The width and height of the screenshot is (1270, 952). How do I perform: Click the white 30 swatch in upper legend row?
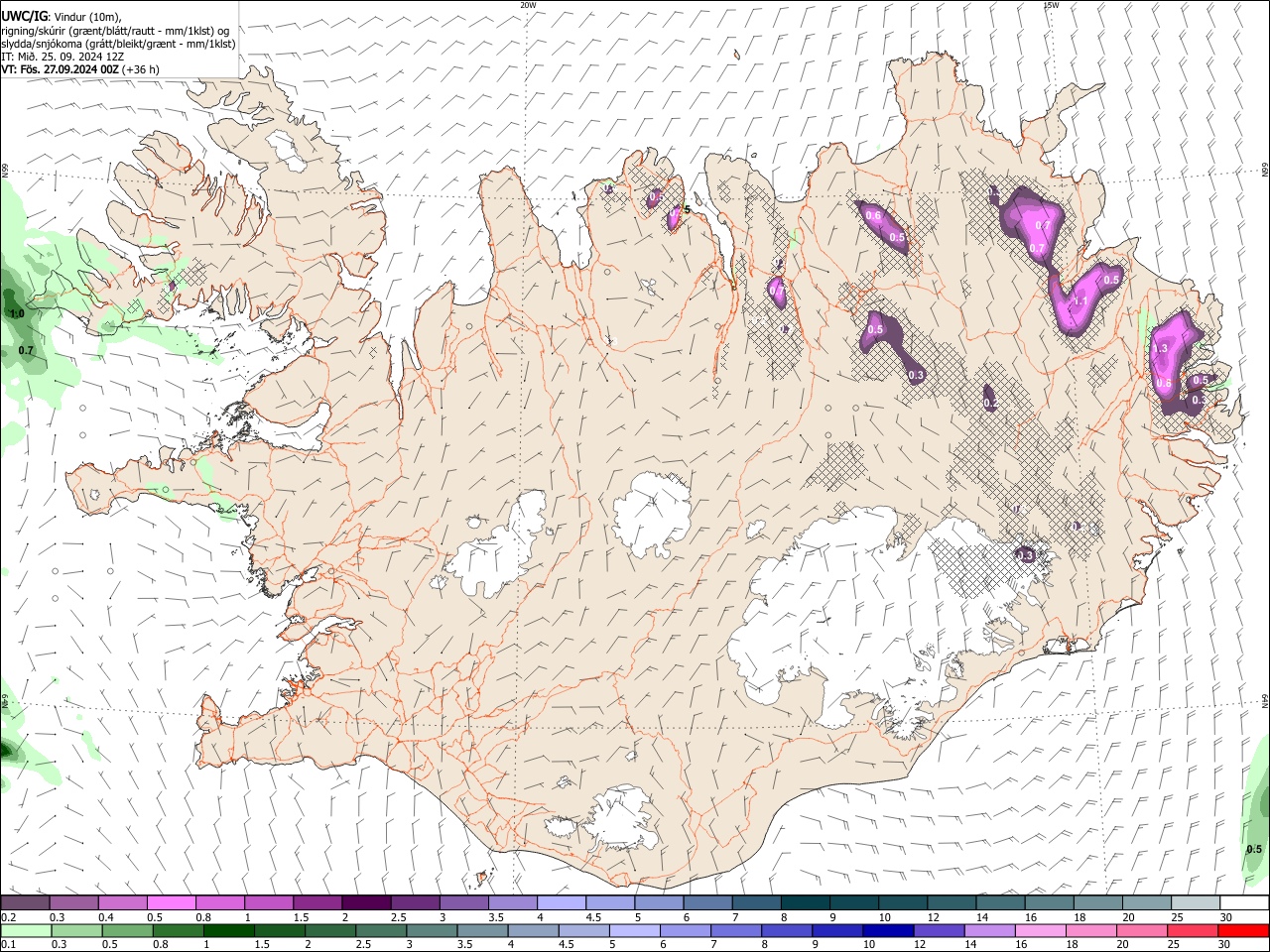(x=1244, y=902)
